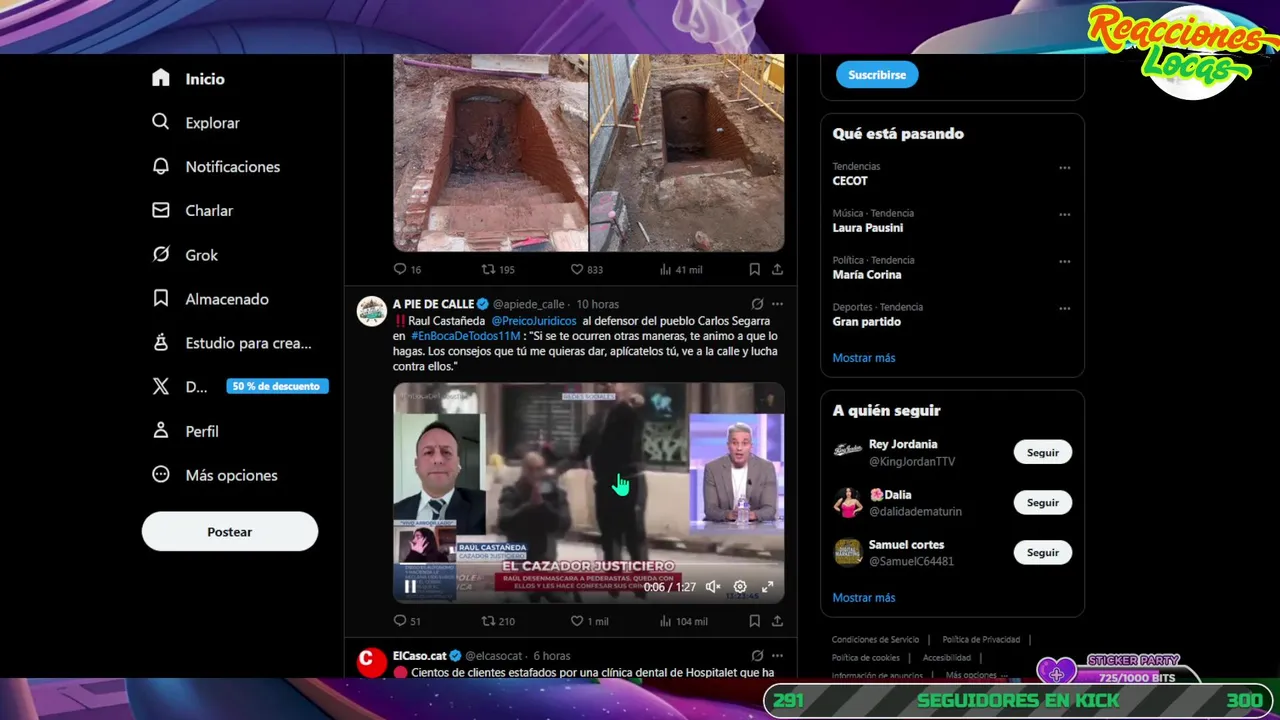1280x720 pixels.
Task: View stats of post with 104 mil views
Action: point(684,621)
